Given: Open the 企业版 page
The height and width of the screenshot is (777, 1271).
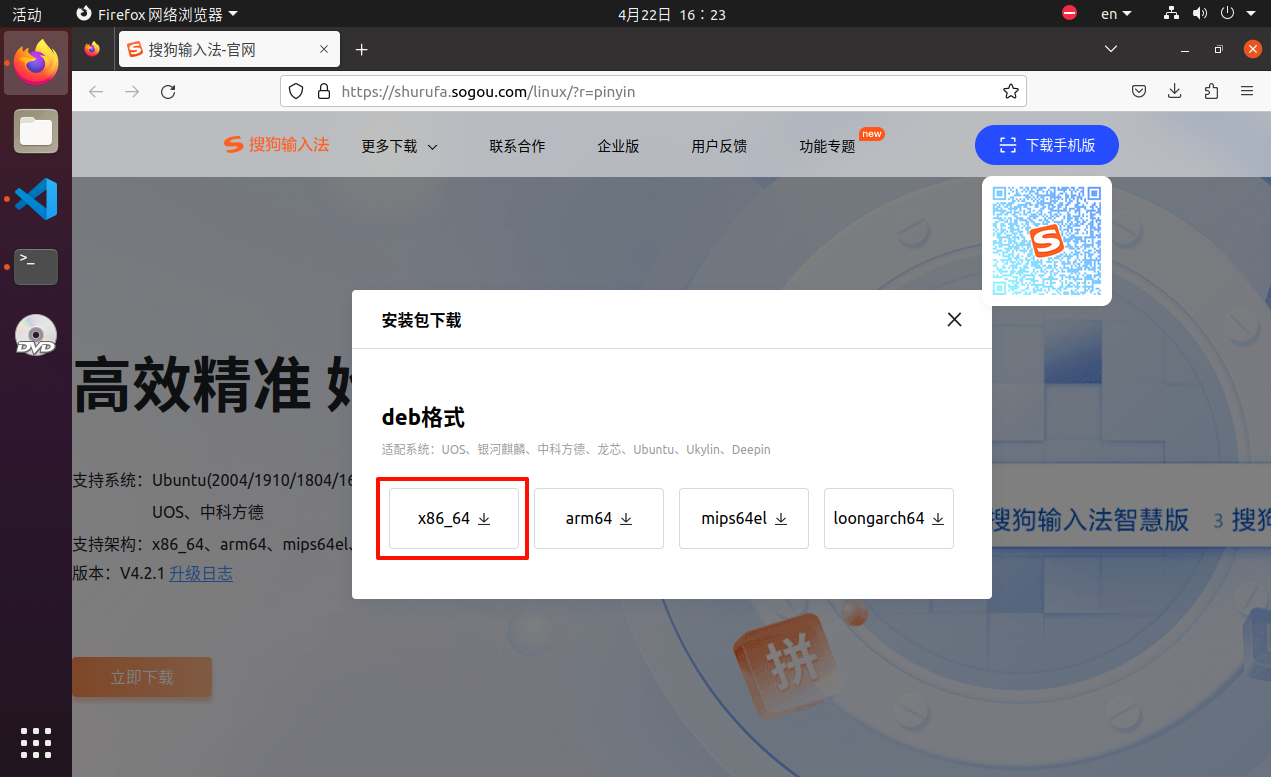Looking at the screenshot, I should [x=618, y=146].
